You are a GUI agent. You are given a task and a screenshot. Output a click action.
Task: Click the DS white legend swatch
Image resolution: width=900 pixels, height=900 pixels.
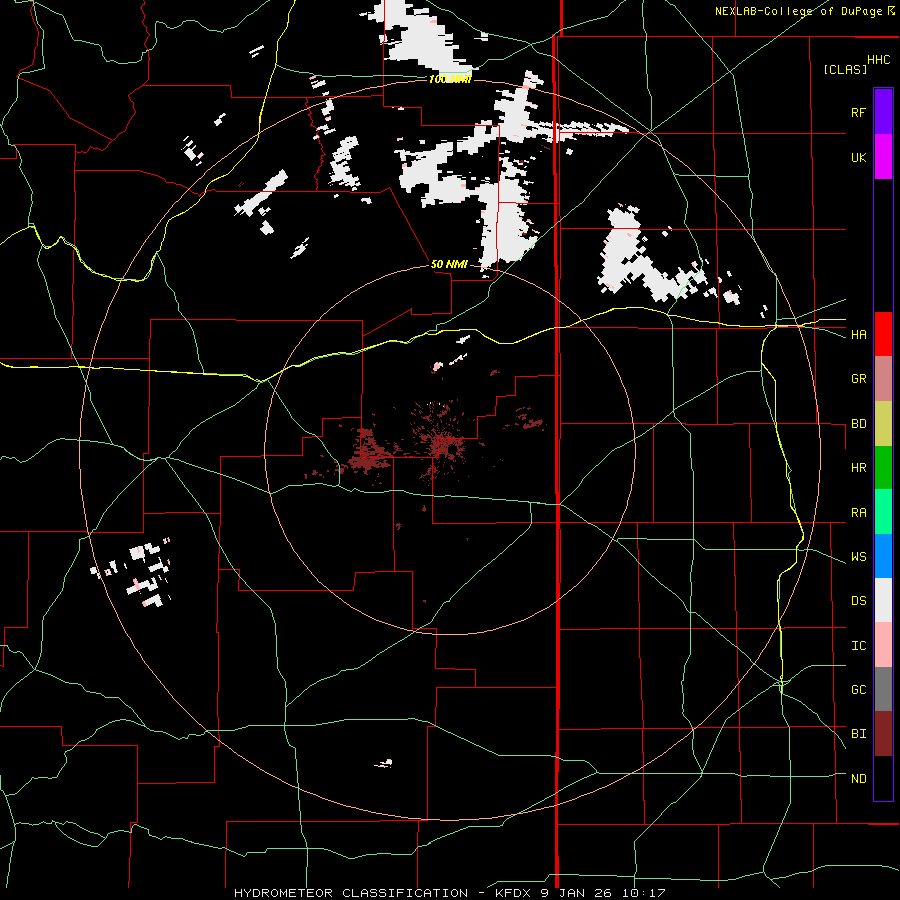[883, 600]
